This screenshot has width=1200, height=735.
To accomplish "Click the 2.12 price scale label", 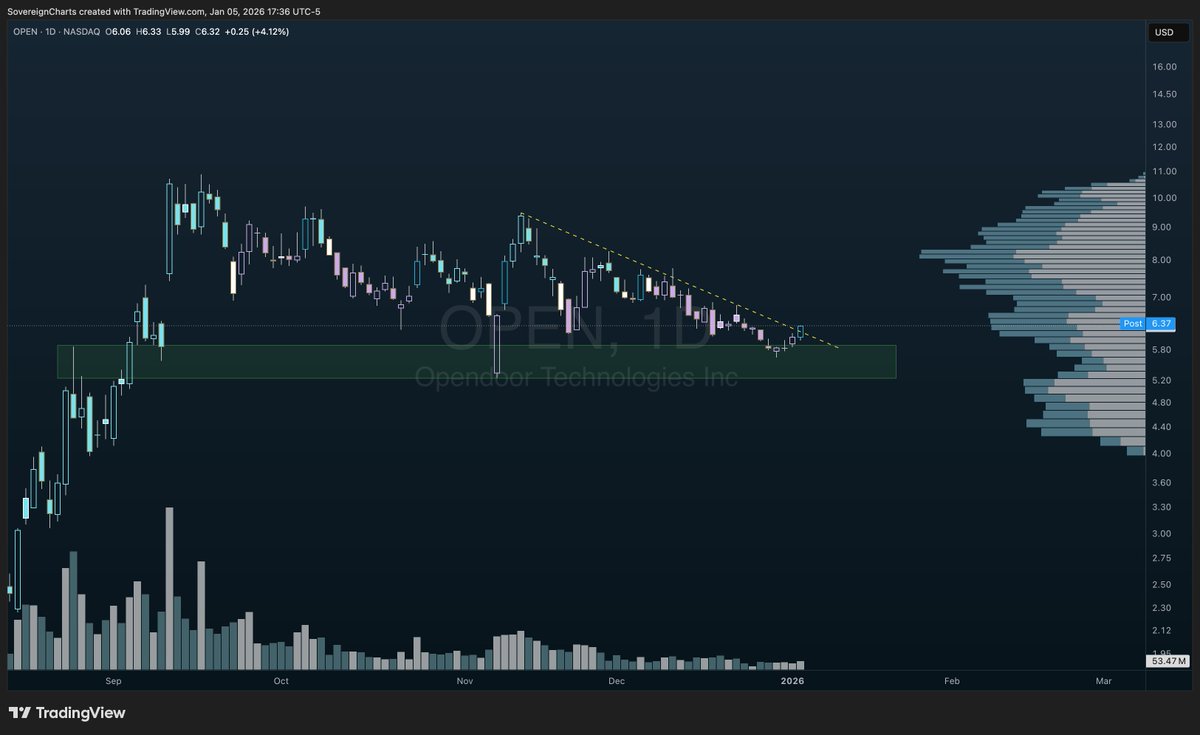I will (x=1163, y=630).
